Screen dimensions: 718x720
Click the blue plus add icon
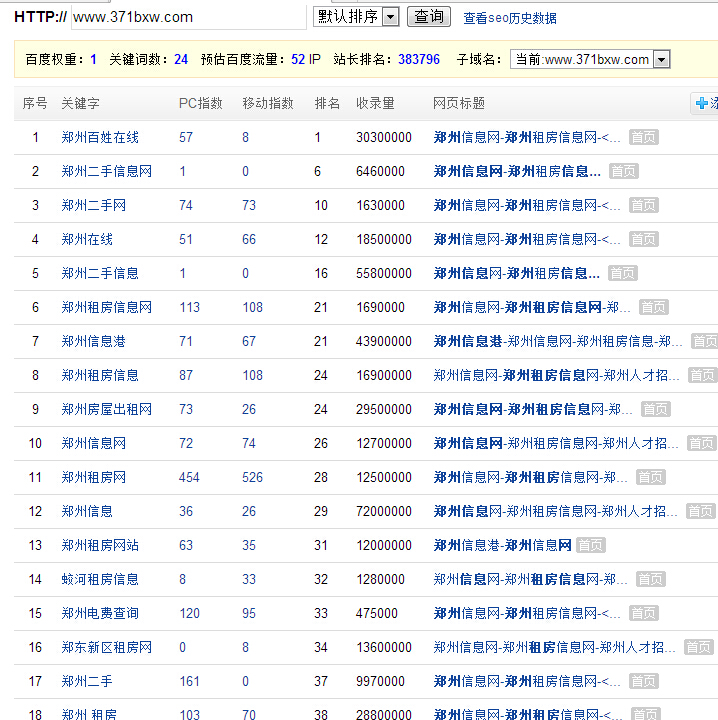702,103
